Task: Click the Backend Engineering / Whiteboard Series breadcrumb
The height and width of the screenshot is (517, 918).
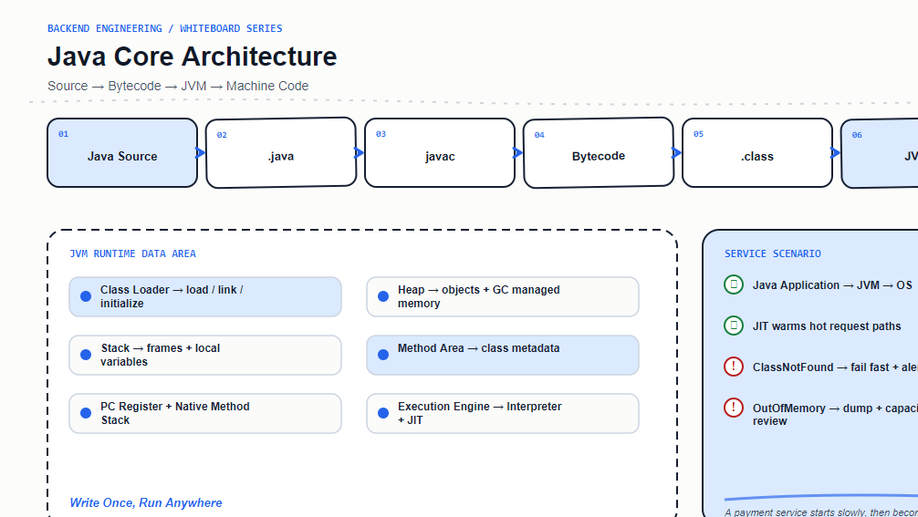Action: coord(165,28)
